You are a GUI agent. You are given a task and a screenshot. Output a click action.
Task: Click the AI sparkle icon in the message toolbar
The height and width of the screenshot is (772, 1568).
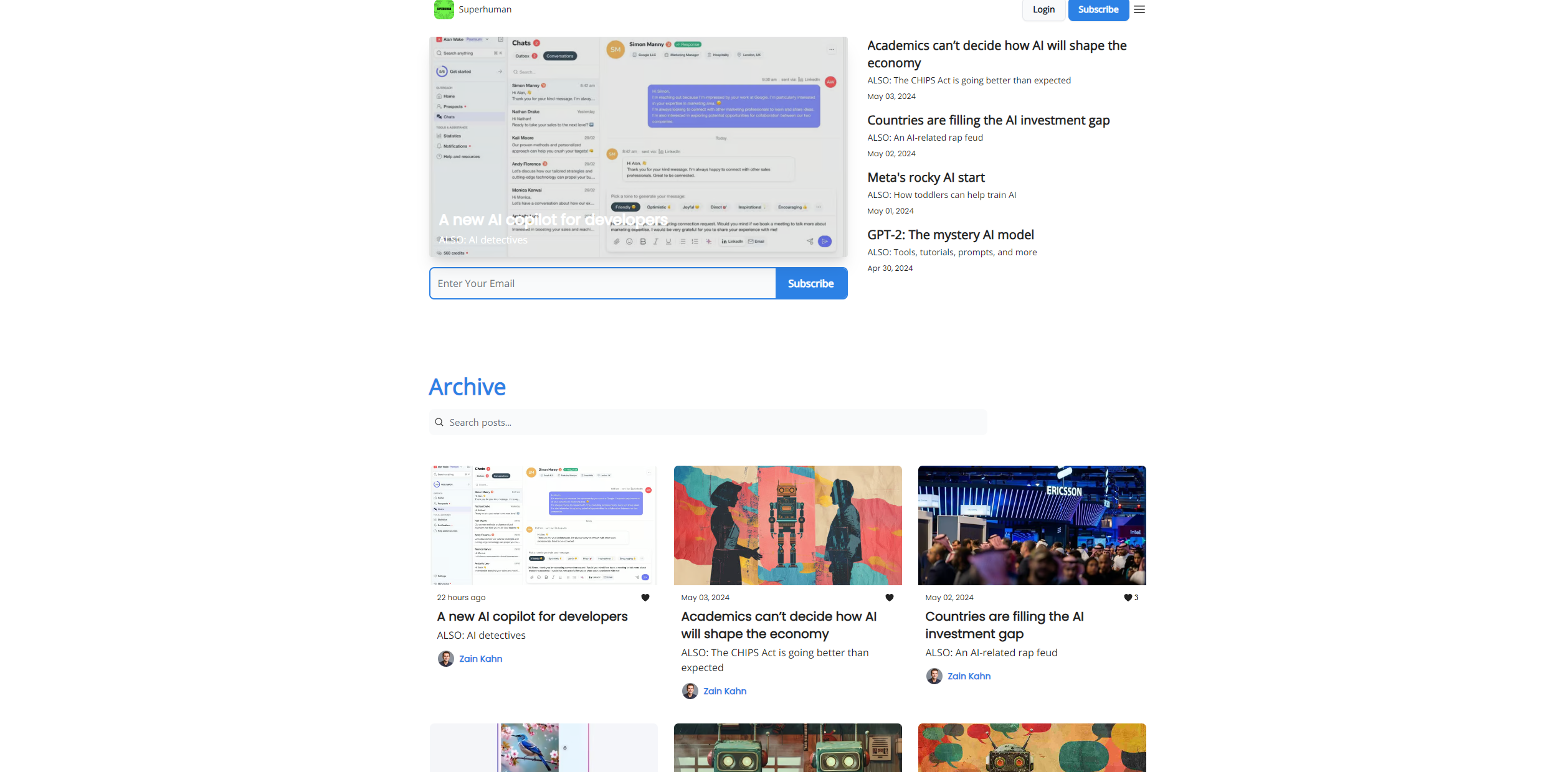point(708,242)
